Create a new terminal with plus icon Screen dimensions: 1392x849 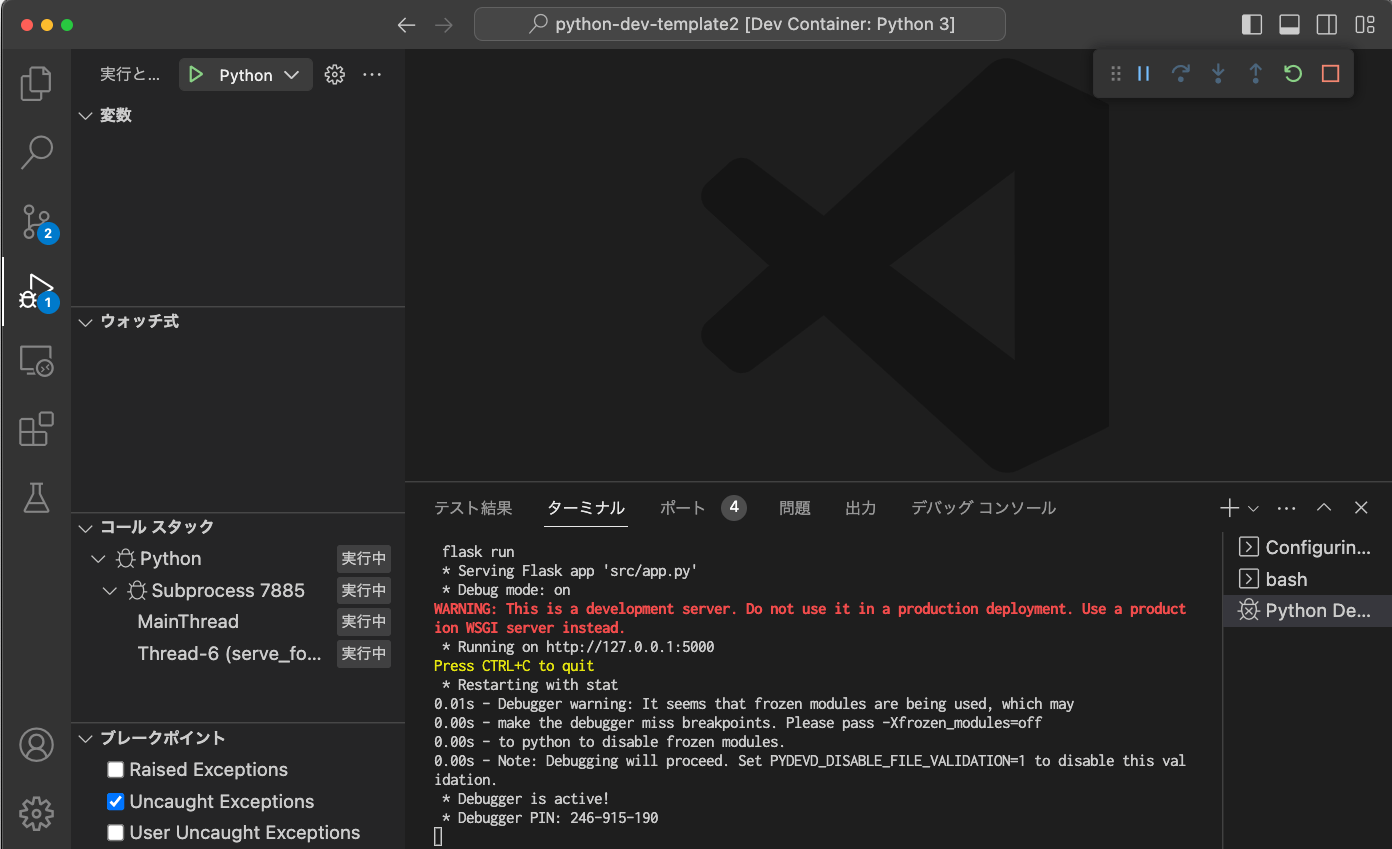pos(1229,508)
